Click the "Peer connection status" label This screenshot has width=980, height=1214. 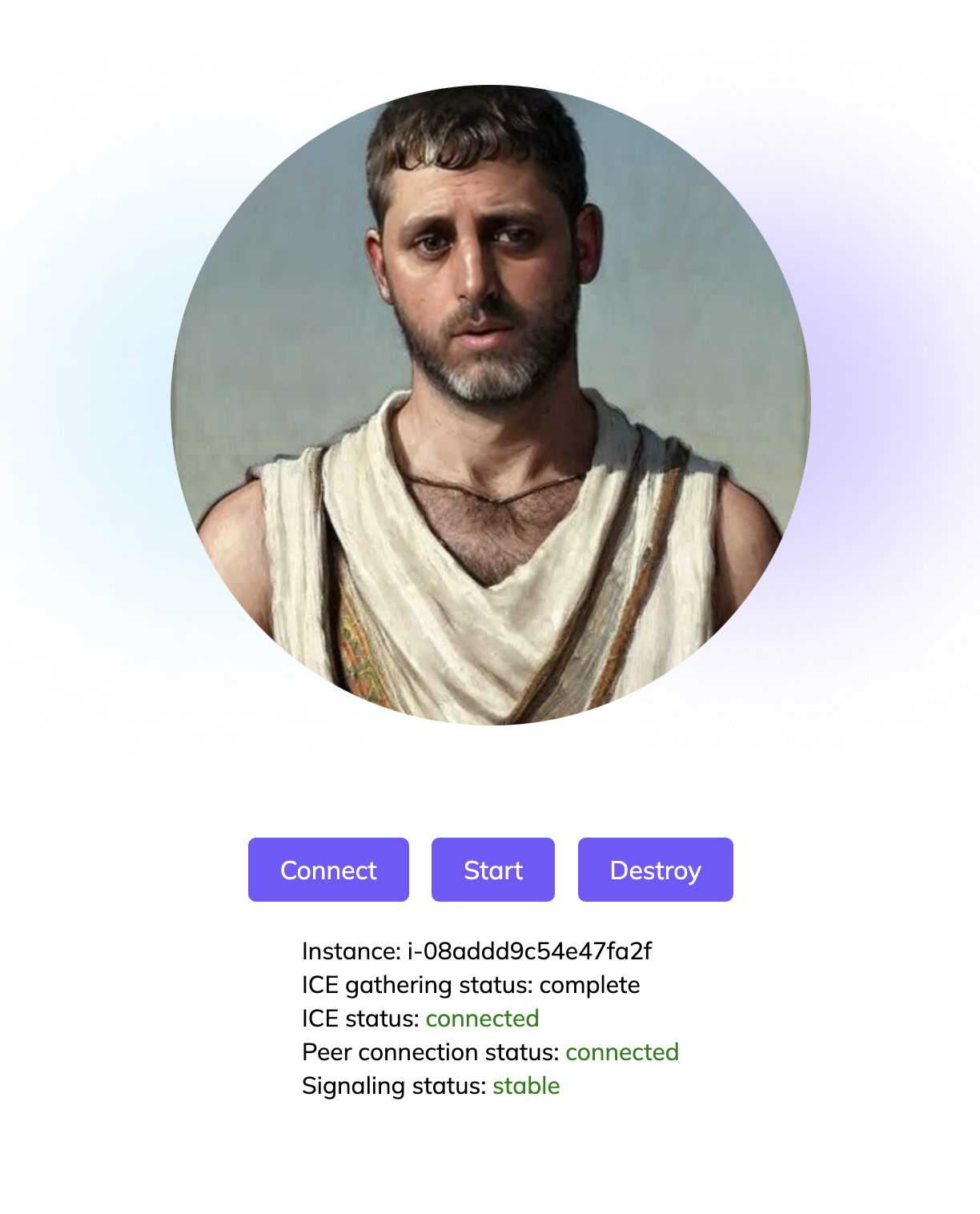431,1052
